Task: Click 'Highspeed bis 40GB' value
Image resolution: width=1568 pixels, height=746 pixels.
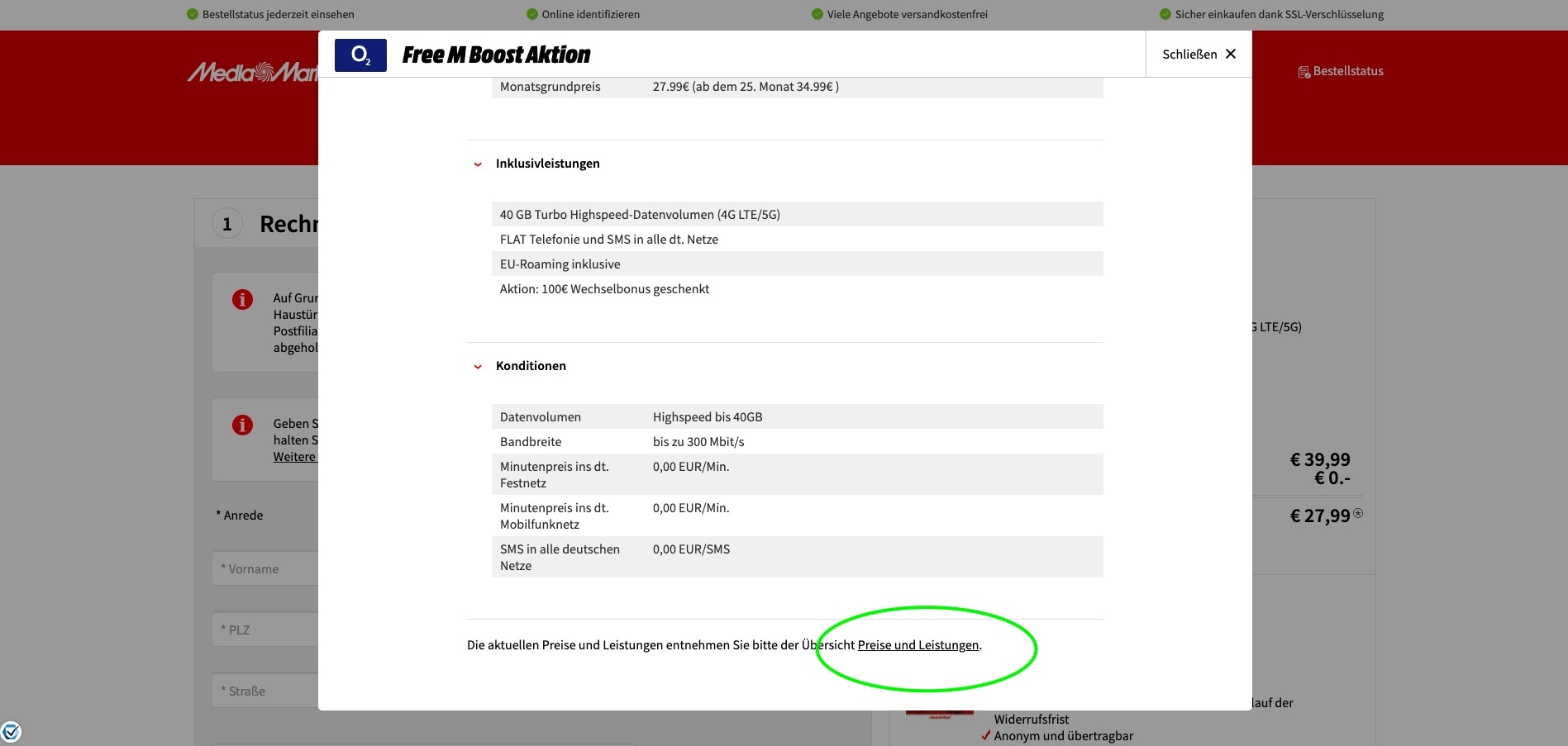Action: (708, 417)
